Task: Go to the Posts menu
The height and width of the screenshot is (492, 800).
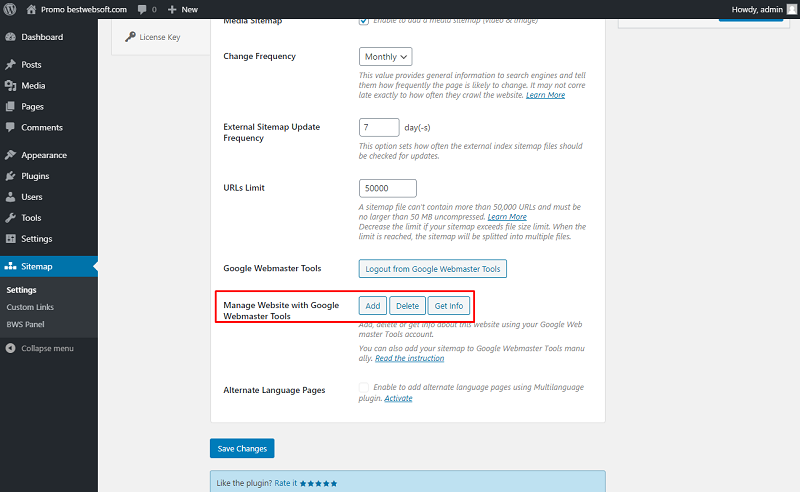Action: point(31,64)
